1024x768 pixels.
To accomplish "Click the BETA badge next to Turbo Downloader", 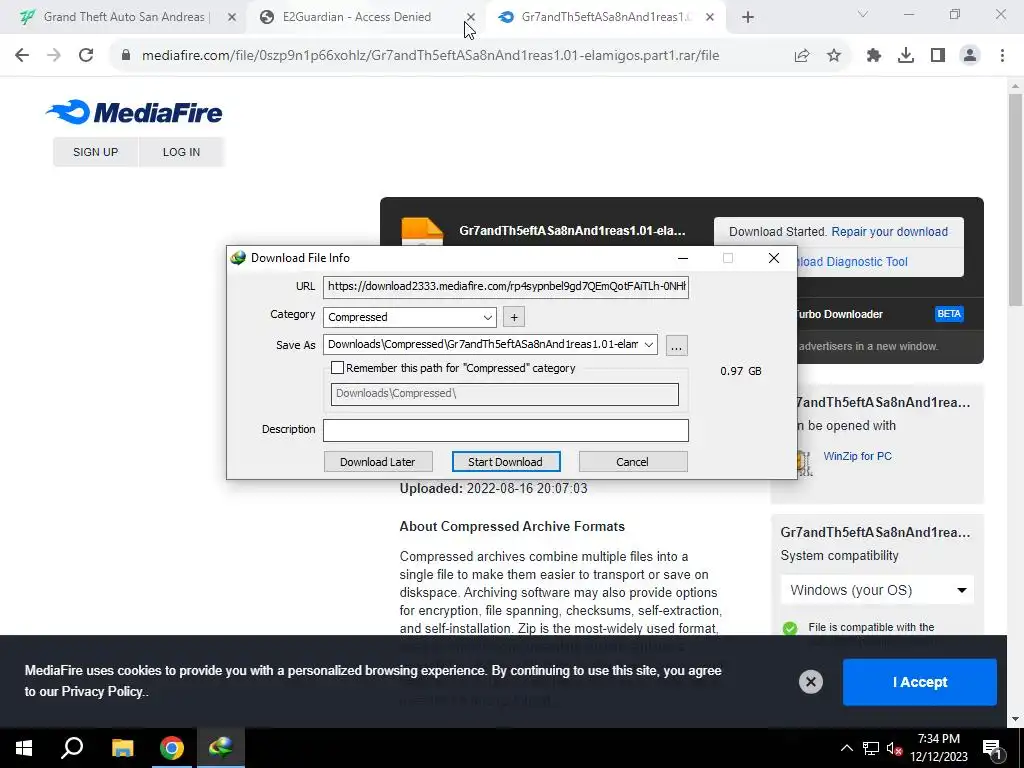I will coord(949,314).
